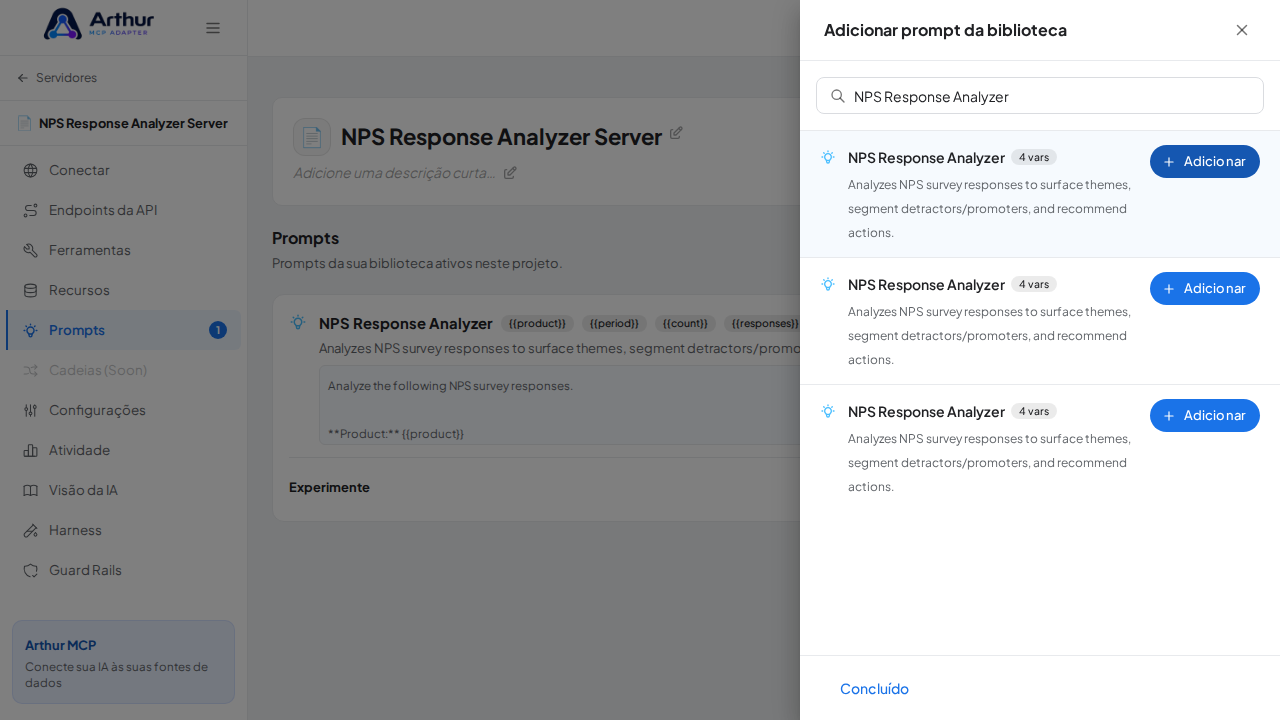1280x720 pixels.
Task: Click the prompt card lightbulb icon
Action: (298, 322)
